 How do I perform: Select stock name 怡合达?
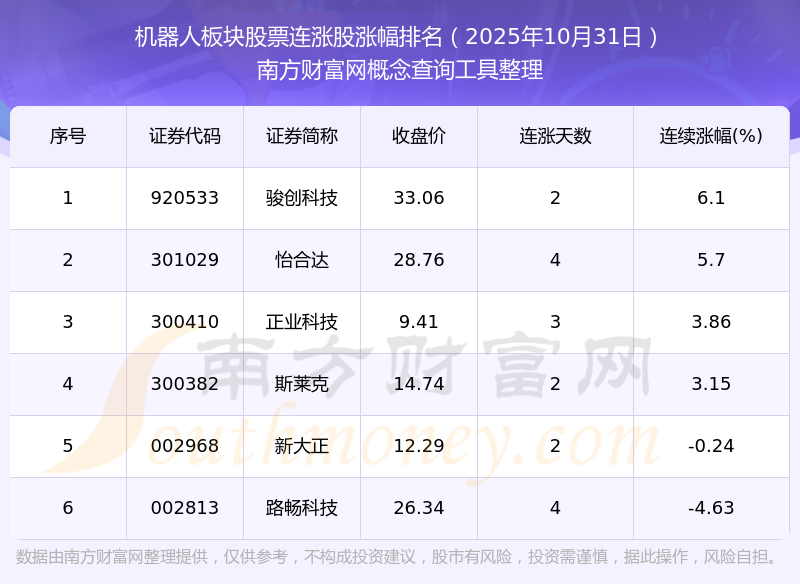point(302,260)
